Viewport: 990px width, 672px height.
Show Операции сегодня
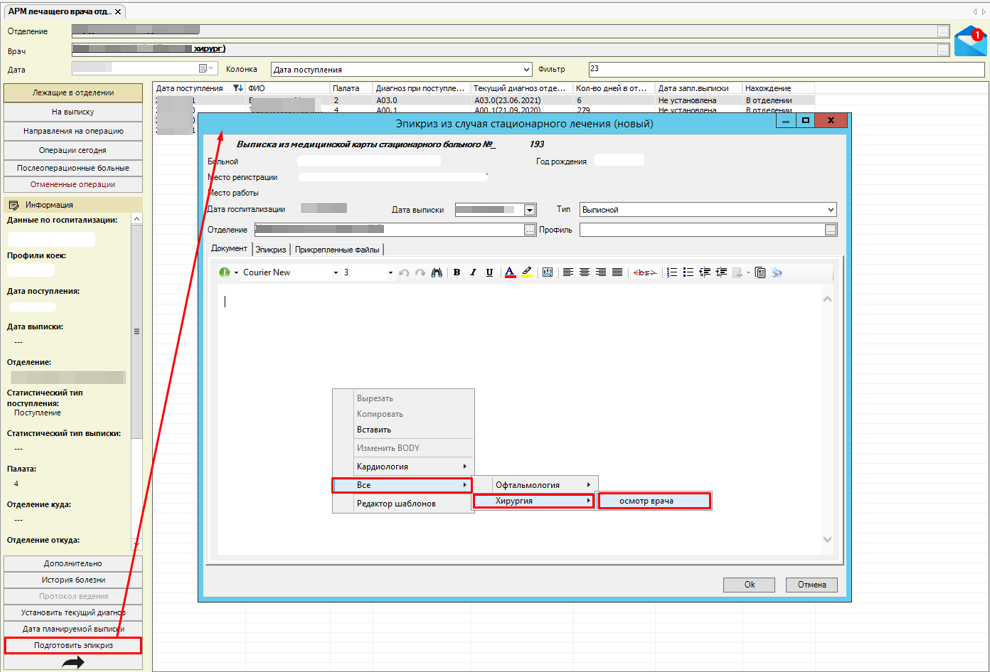73,150
